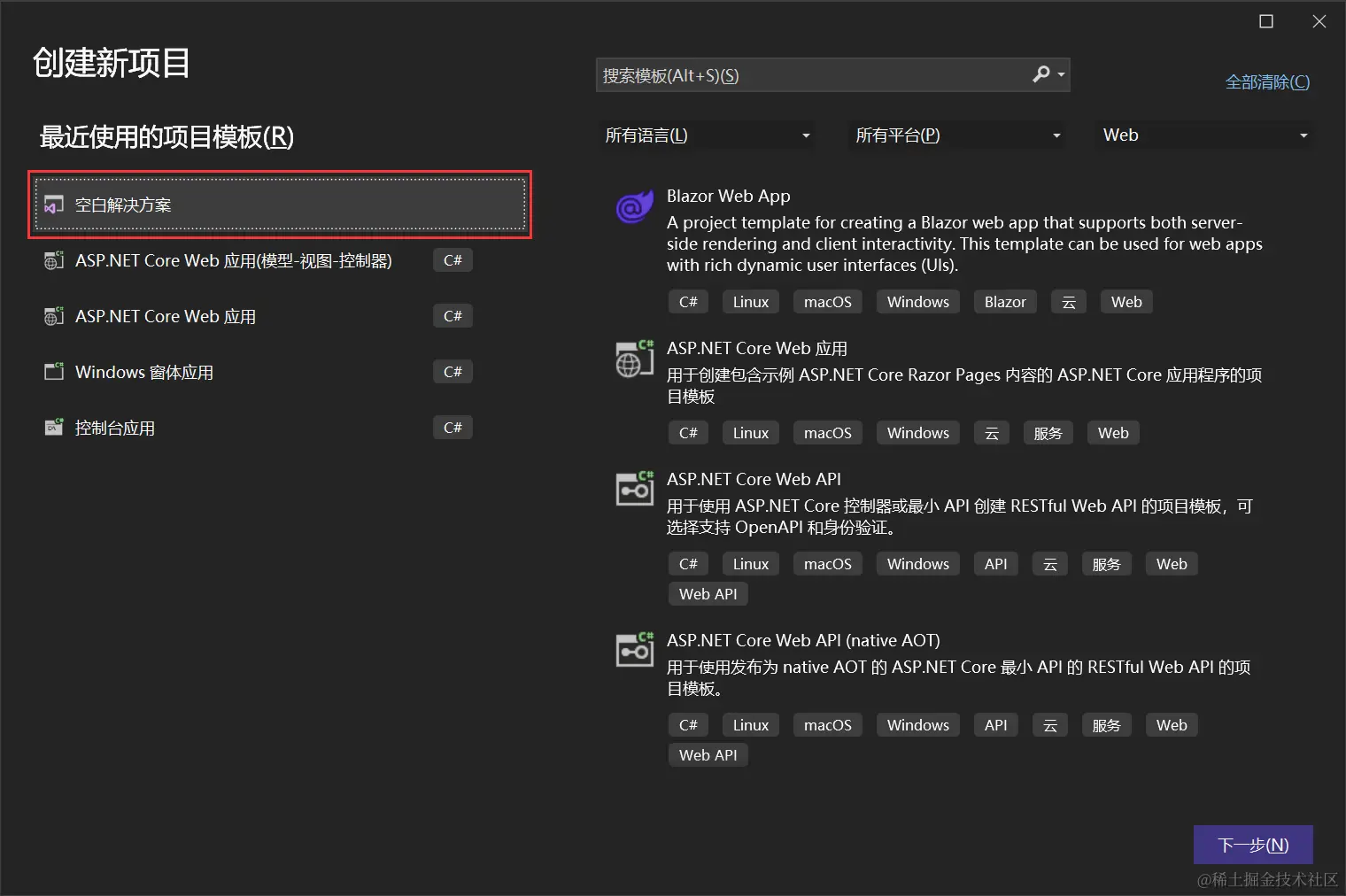The height and width of the screenshot is (896, 1346).
Task: Click the Web tag under Blazor Web App
Action: click(1126, 302)
